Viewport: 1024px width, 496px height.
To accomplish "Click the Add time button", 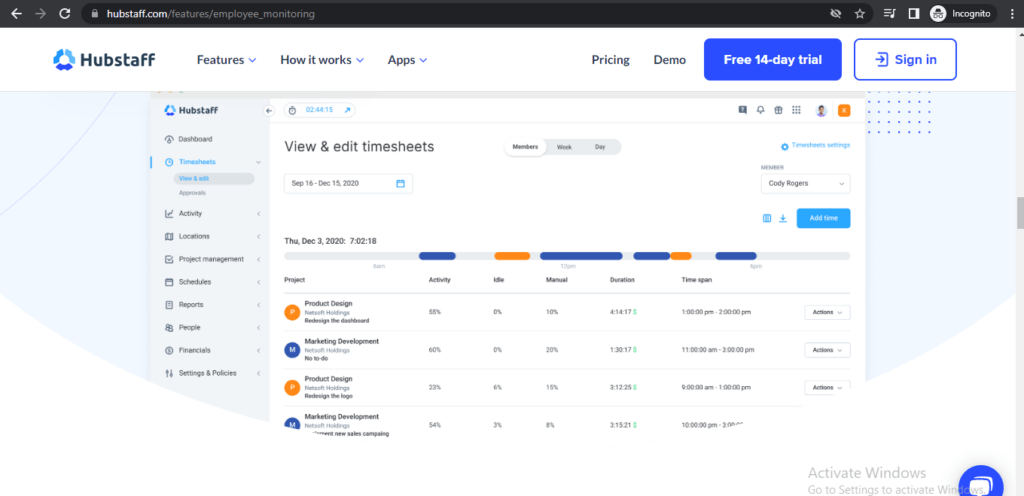I will [x=824, y=218].
